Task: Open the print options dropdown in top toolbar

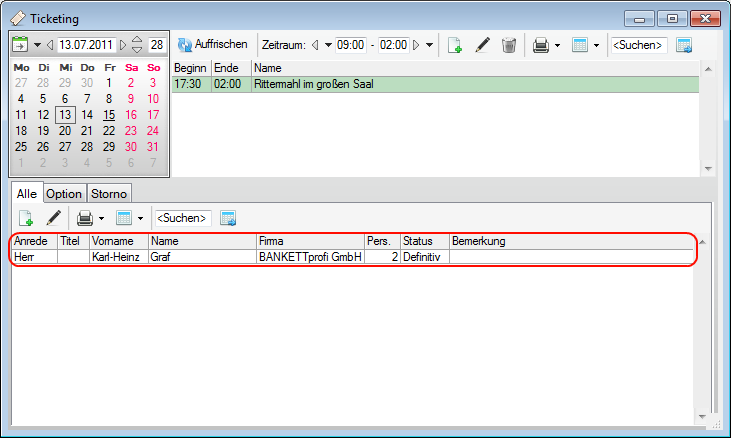Action: tap(557, 45)
